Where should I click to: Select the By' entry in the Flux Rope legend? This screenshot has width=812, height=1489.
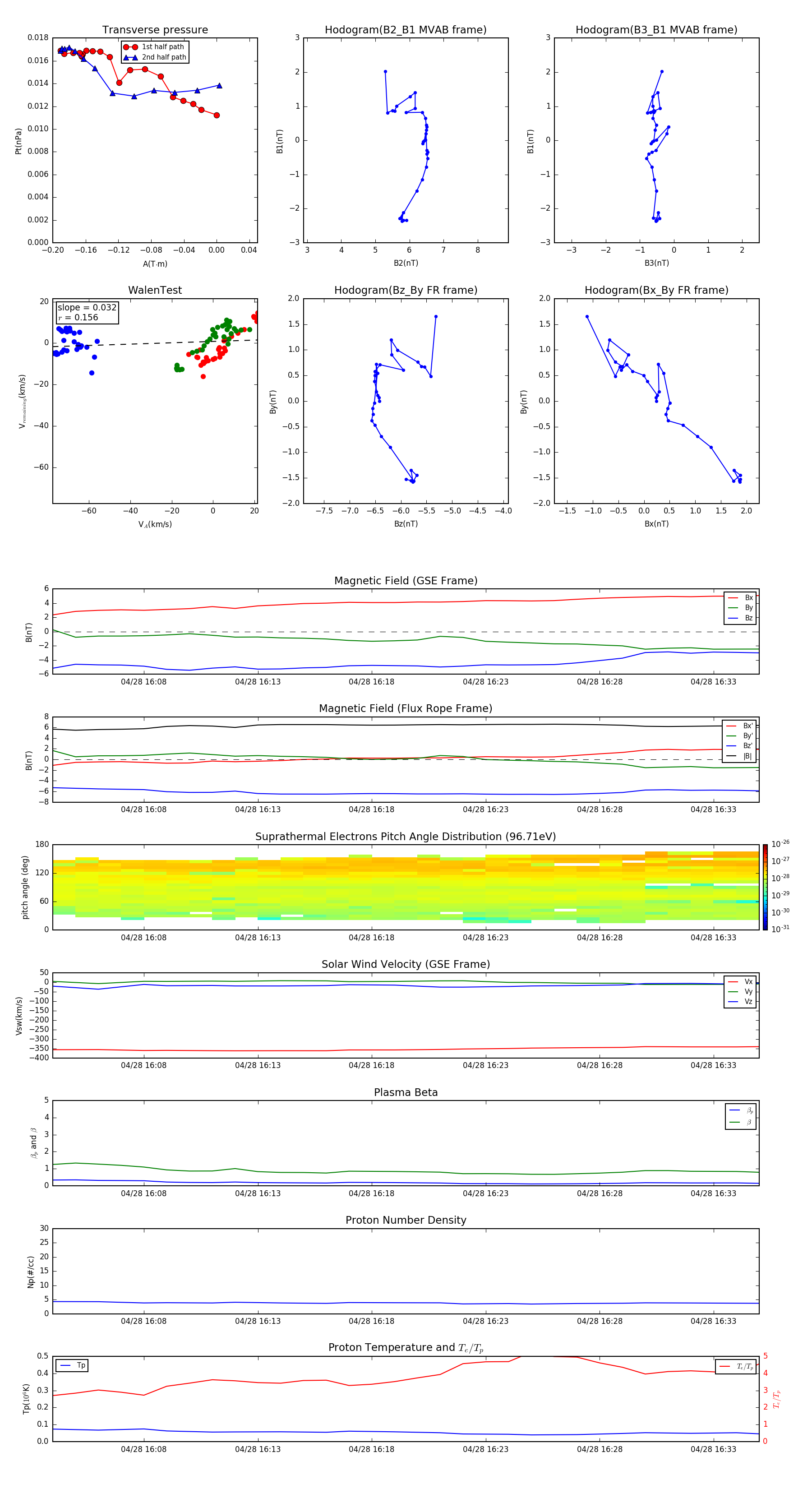[739, 736]
